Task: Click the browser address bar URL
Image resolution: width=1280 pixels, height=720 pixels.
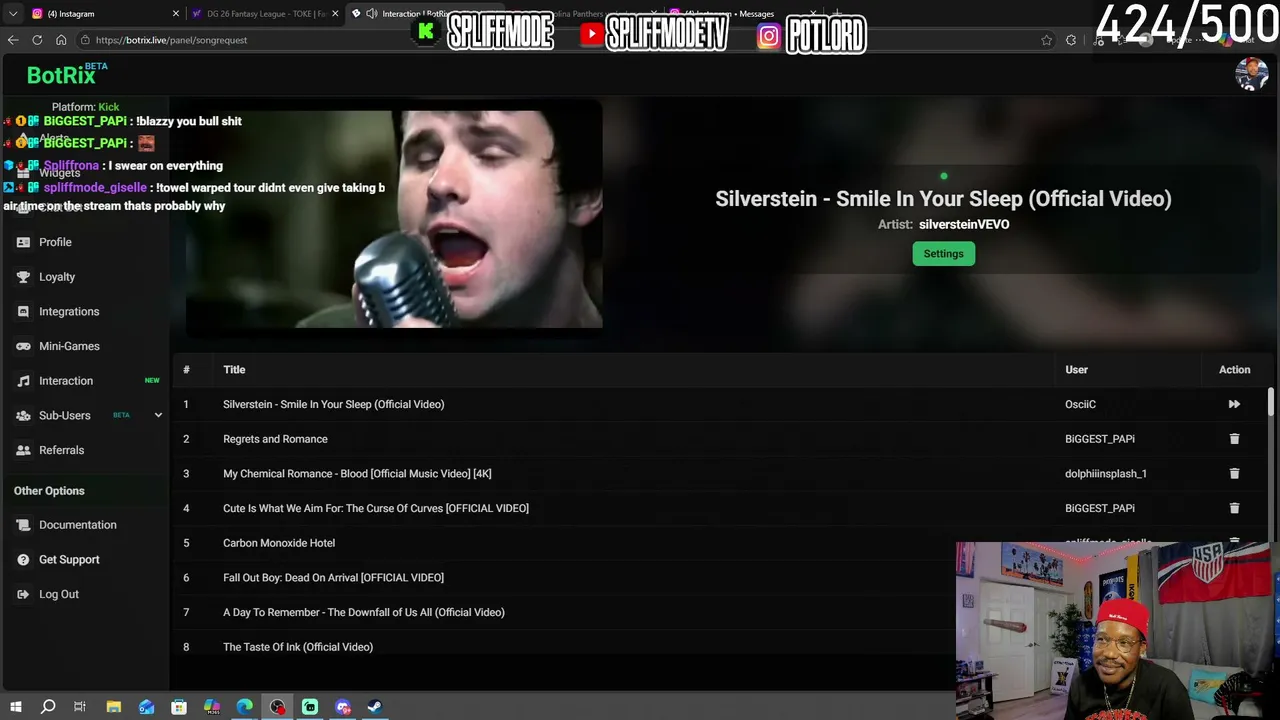Action: coord(171,40)
